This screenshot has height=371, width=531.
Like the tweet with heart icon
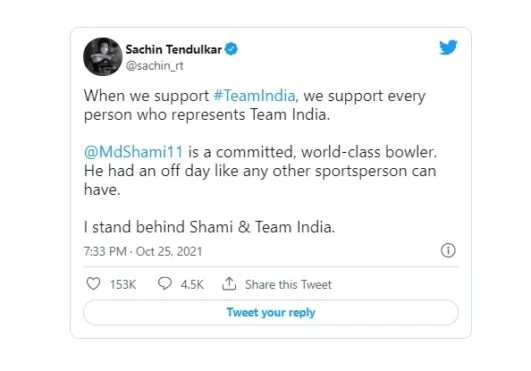(x=93, y=284)
